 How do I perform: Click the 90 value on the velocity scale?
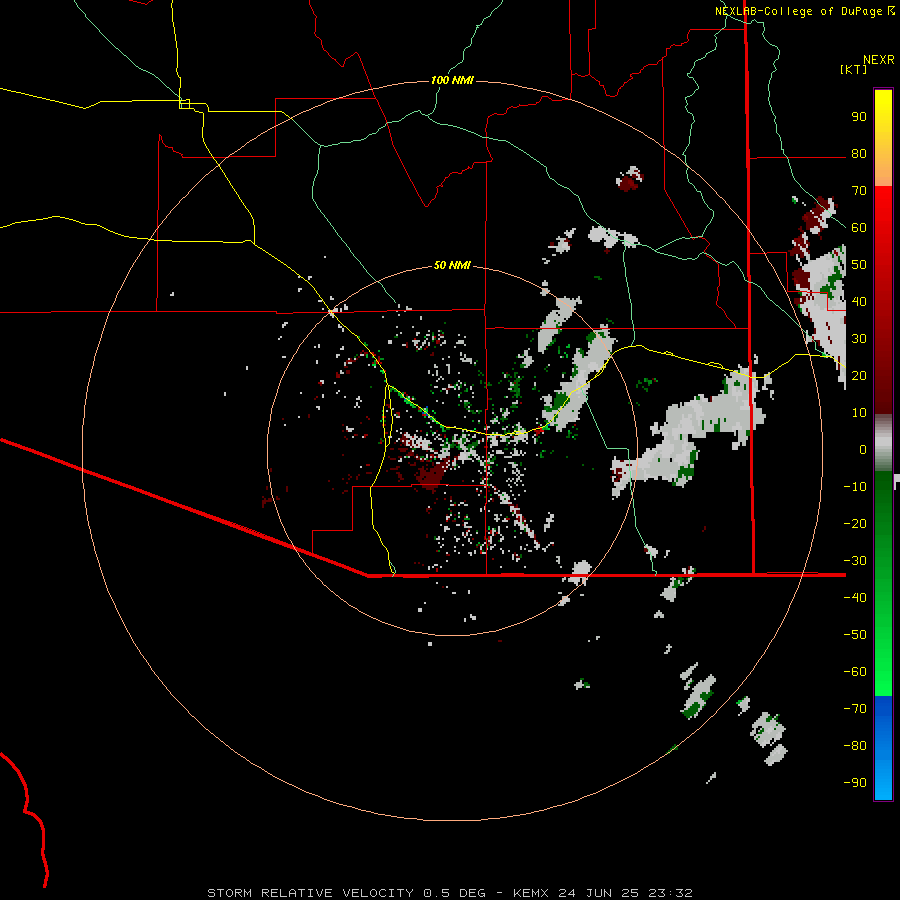(x=859, y=117)
